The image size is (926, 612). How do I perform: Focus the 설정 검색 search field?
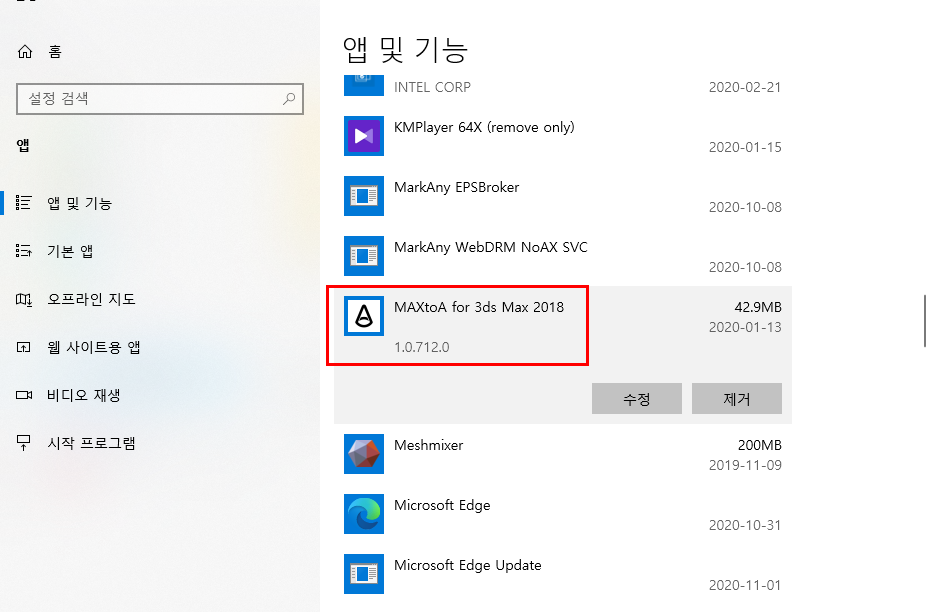coord(159,99)
